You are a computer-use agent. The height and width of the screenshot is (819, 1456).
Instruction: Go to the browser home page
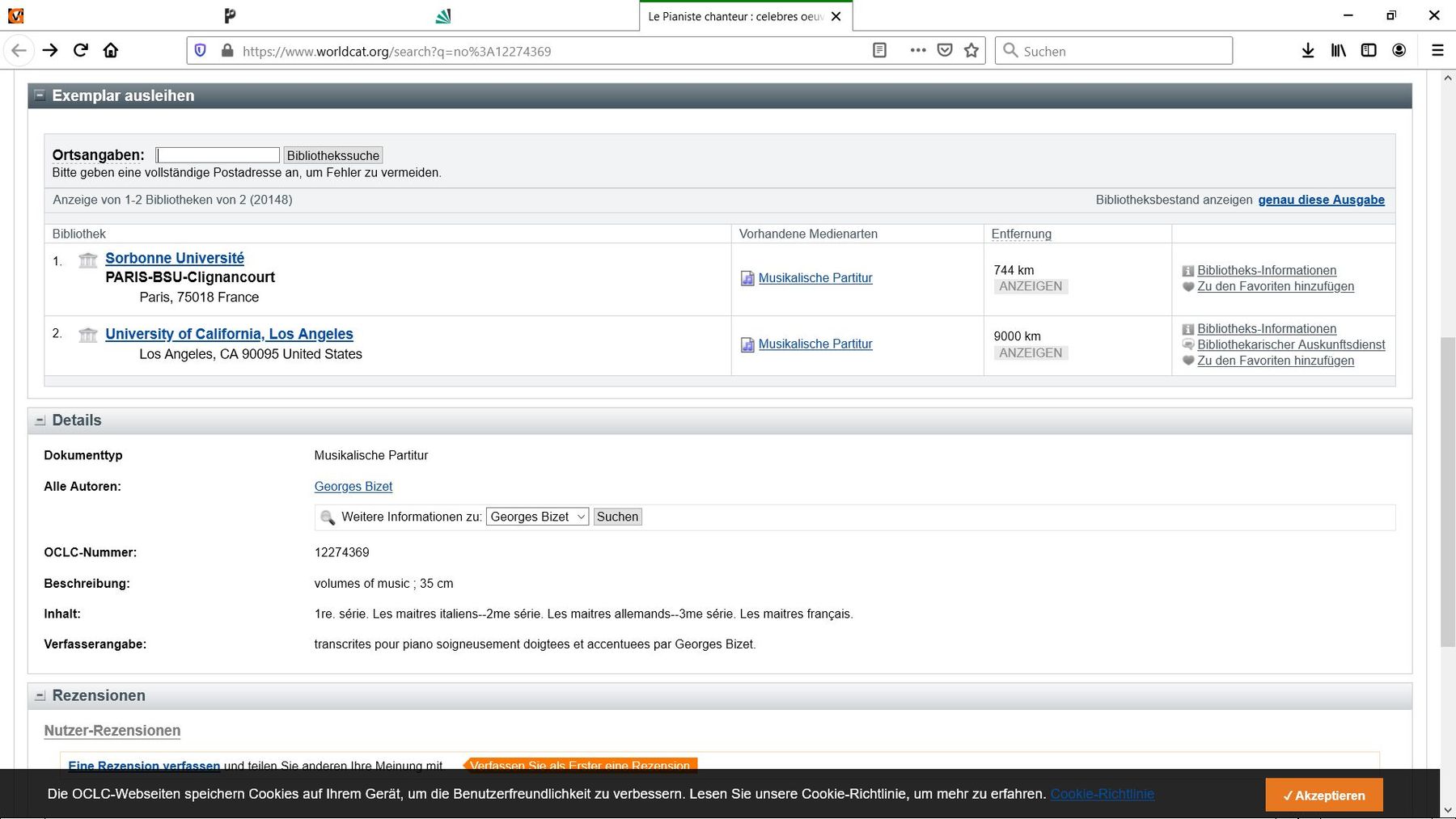coord(111,50)
